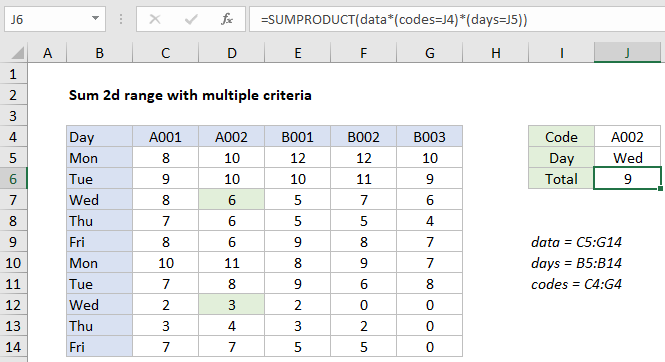Click the selected Total cell showing 9
Image resolution: width=665 pixels, height=362 pixels.
click(627, 179)
